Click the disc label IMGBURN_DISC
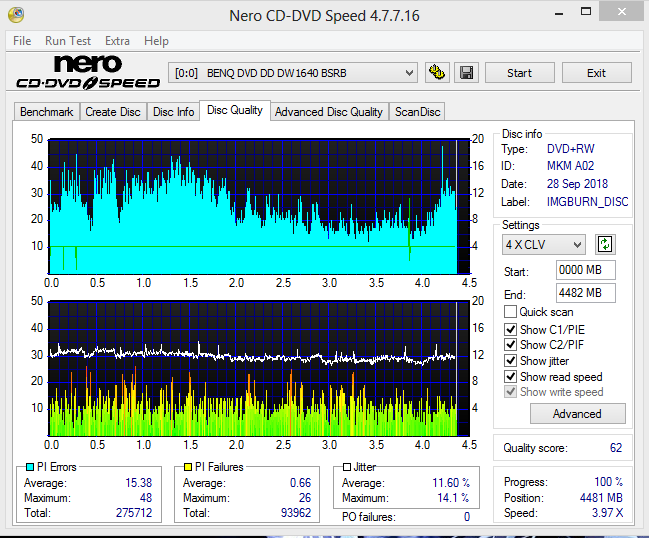The width and height of the screenshot is (649, 538). [587, 202]
